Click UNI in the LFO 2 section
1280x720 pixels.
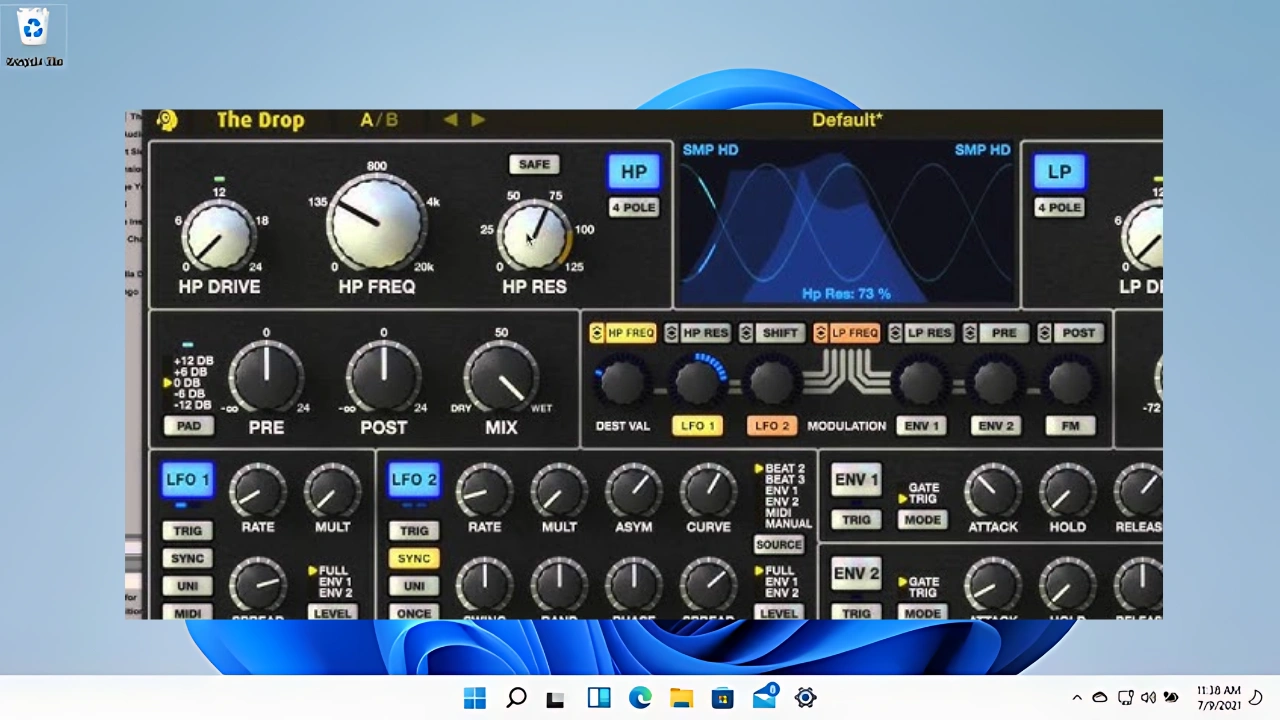coord(414,586)
